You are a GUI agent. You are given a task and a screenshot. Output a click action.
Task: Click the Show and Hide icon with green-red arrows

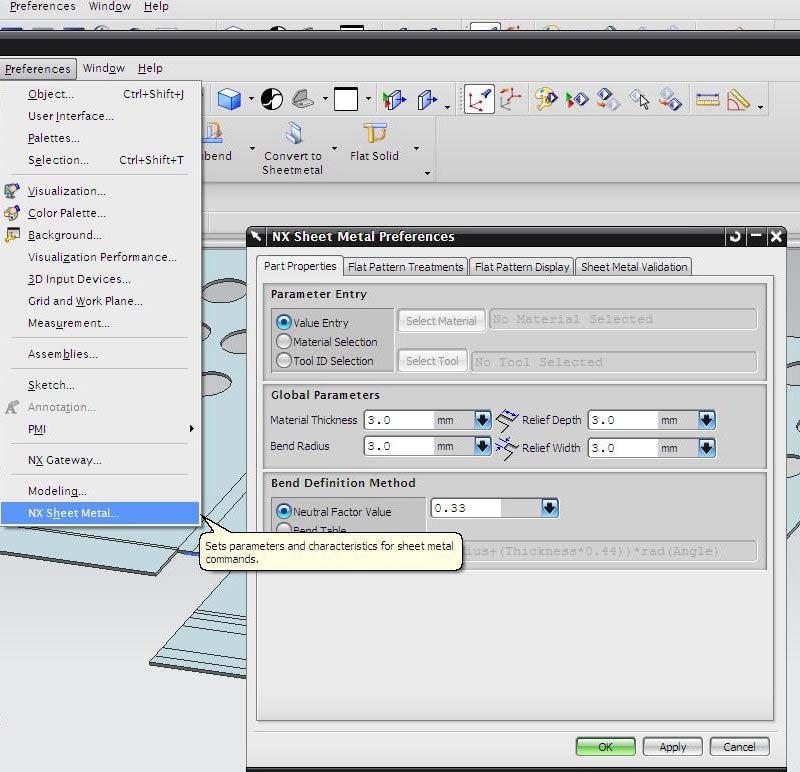(577, 99)
